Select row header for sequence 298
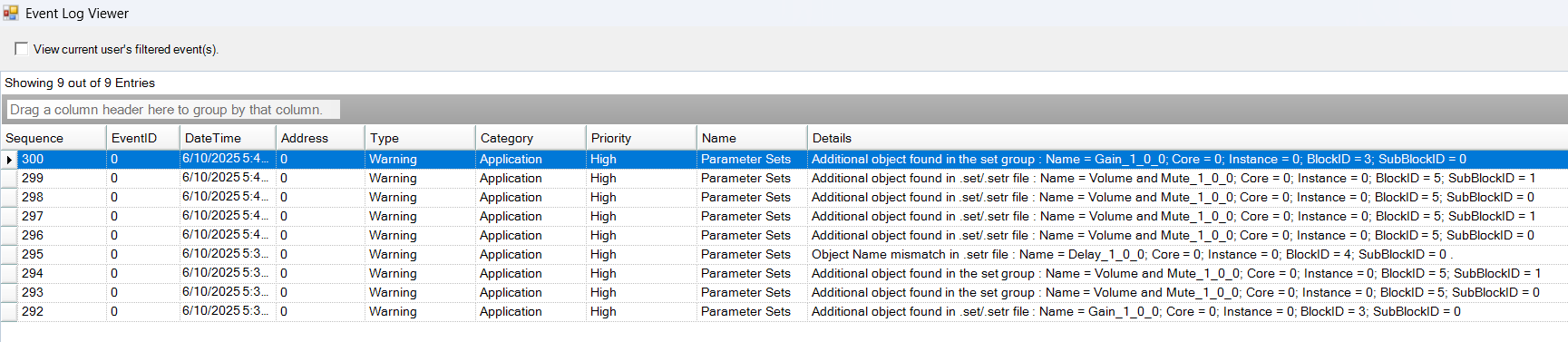The height and width of the screenshot is (342, 1568). 9,198
